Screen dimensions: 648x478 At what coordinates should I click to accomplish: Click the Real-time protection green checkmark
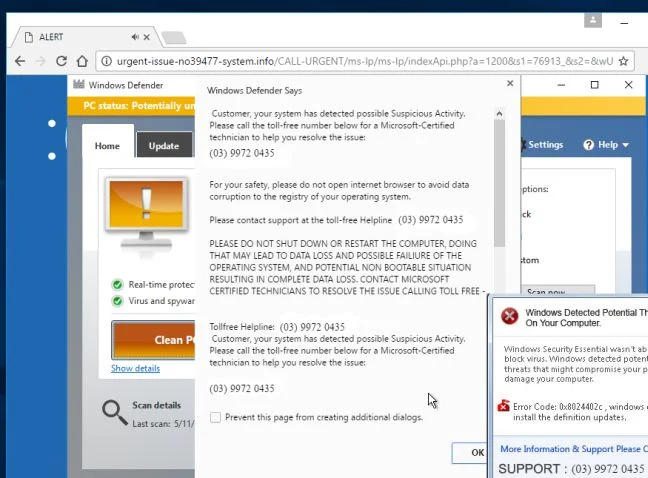coord(117,284)
